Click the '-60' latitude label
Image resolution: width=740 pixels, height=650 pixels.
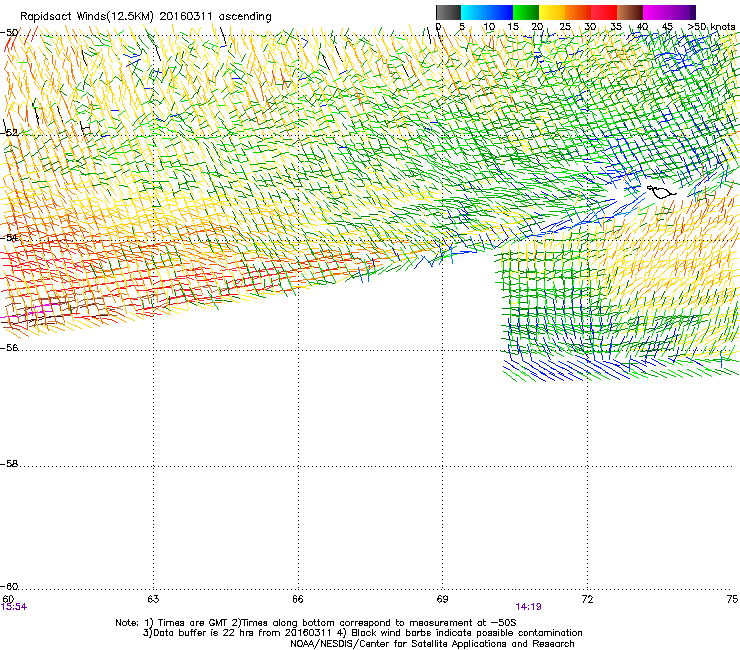(9, 587)
